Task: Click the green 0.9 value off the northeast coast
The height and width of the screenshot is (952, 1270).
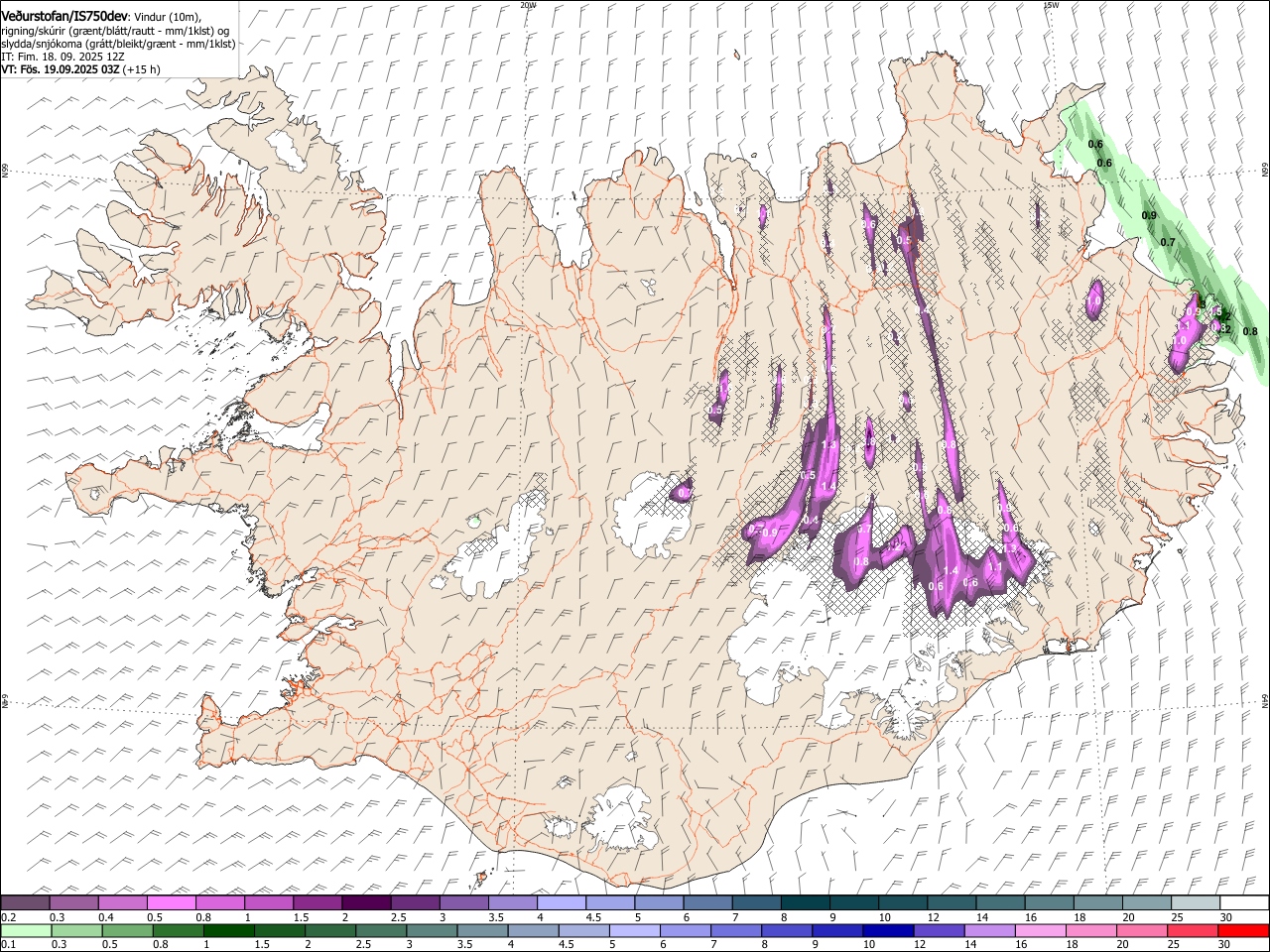Action: pos(1149,215)
